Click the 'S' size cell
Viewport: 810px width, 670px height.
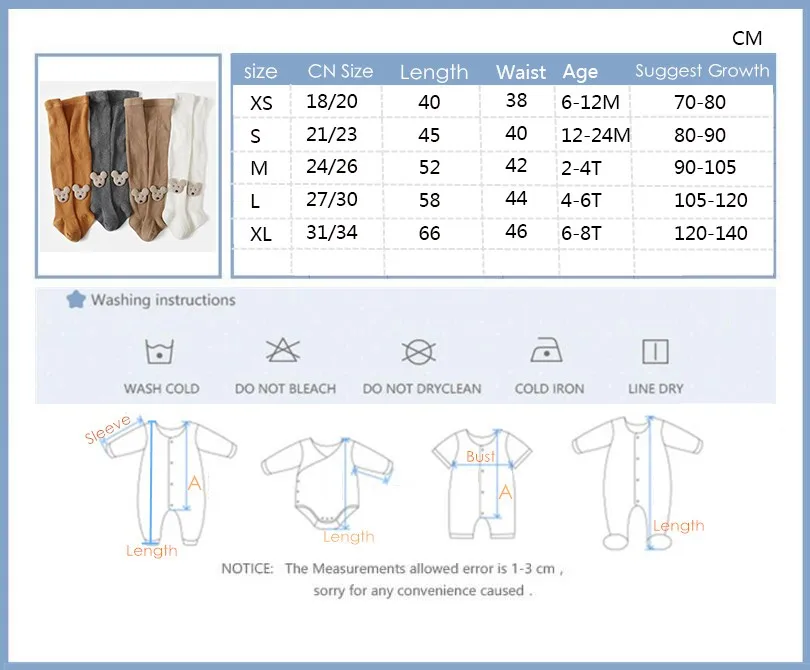[255, 136]
